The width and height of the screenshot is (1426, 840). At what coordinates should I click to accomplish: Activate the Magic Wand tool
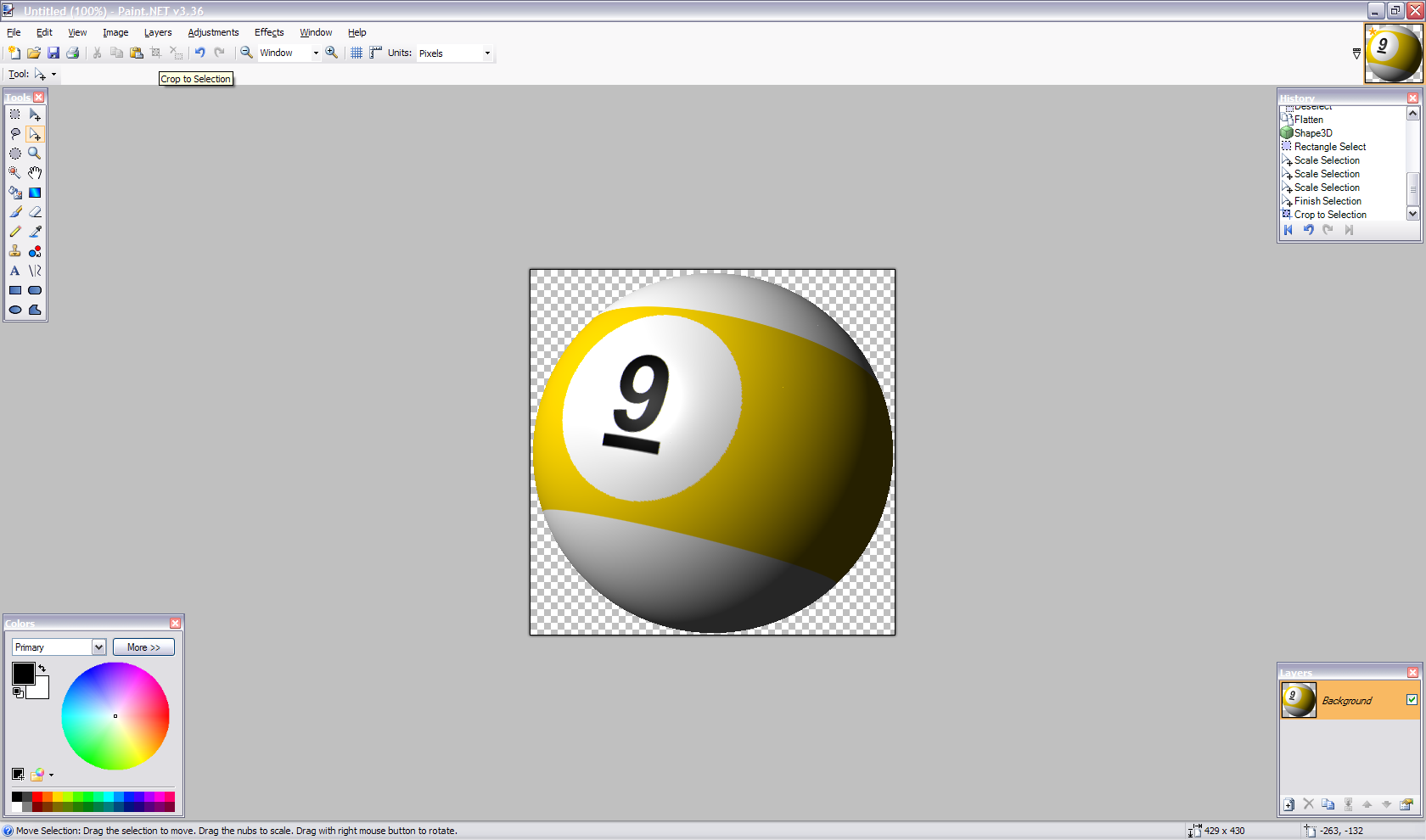coord(14,172)
